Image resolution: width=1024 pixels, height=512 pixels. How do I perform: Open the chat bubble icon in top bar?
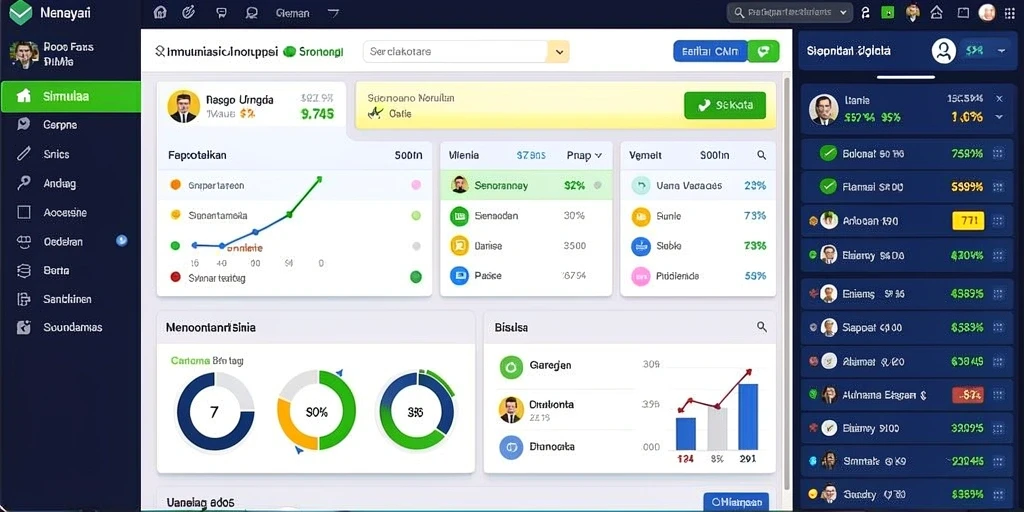[221, 12]
